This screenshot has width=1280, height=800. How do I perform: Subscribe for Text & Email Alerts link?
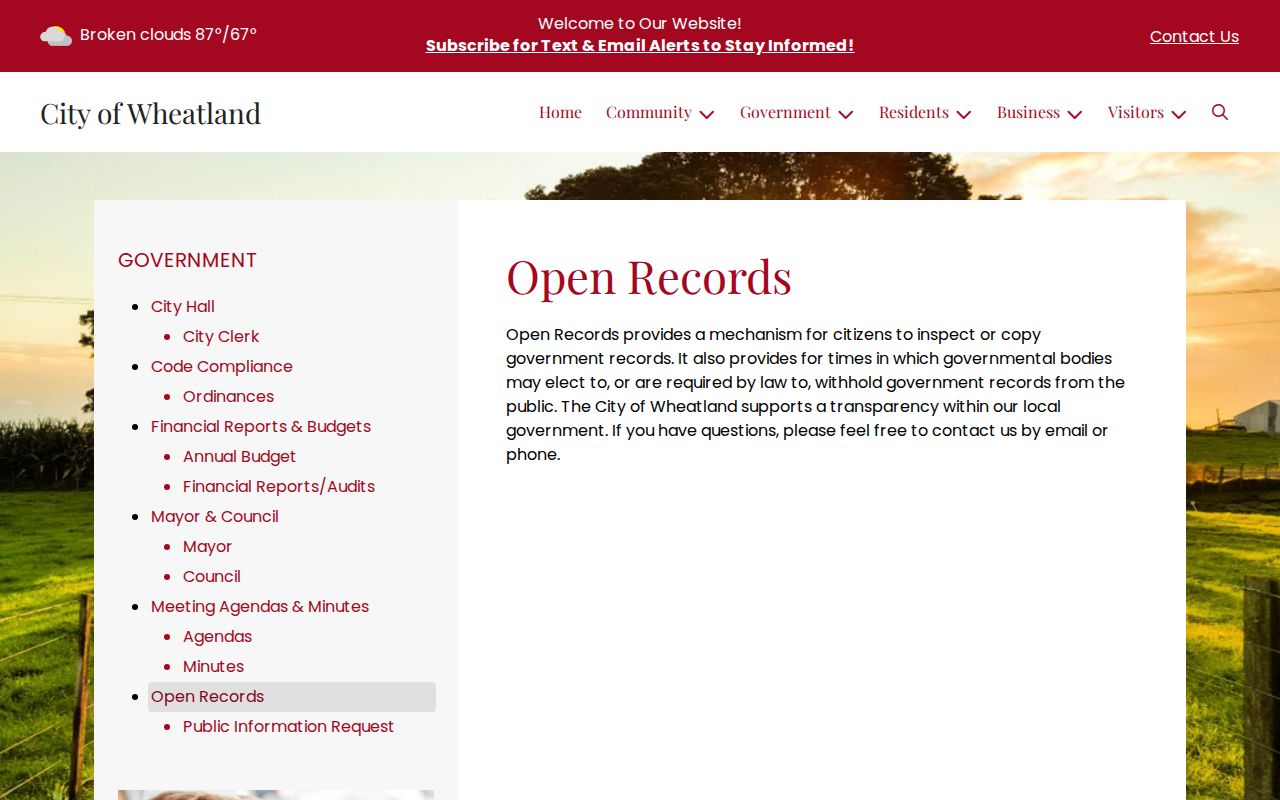pos(640,46)
